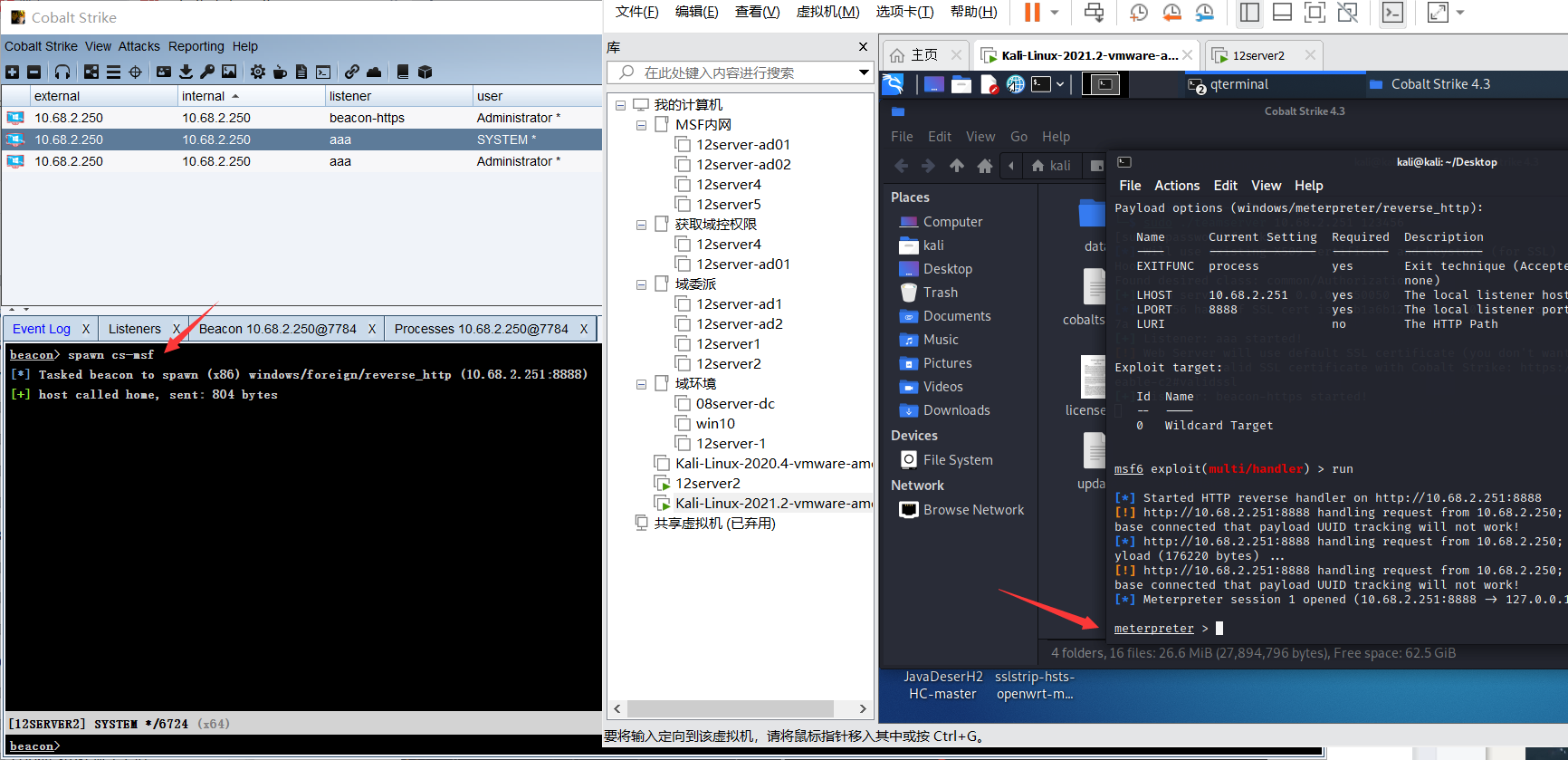Click the VMware pause virtual machine button
This screenshot has width=1568, height=760.
(1032, 12)
